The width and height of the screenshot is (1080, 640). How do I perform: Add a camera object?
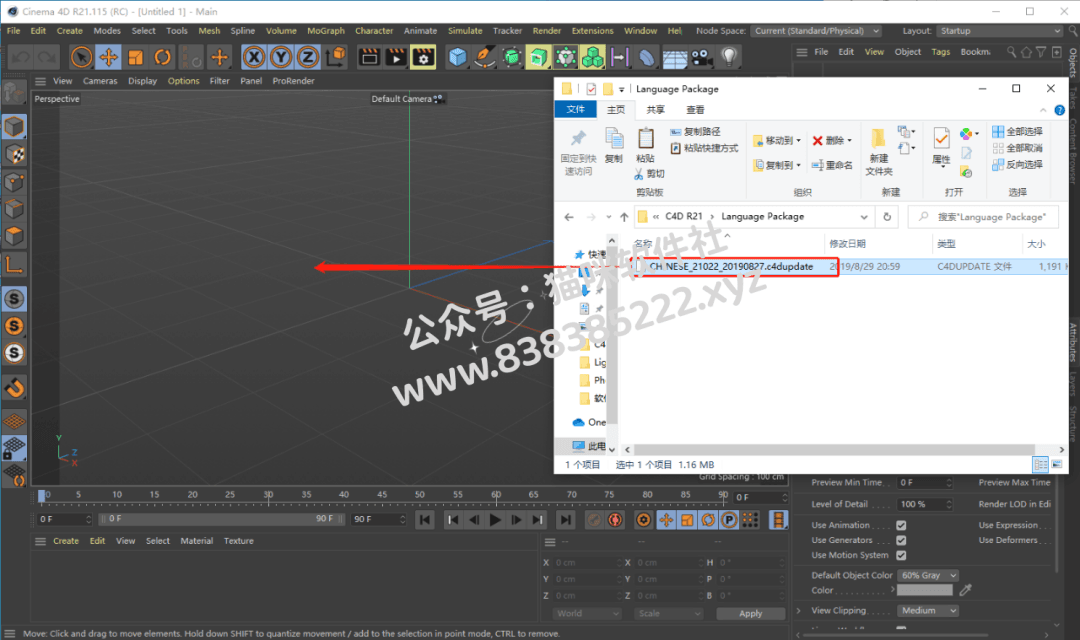(702, 57)
